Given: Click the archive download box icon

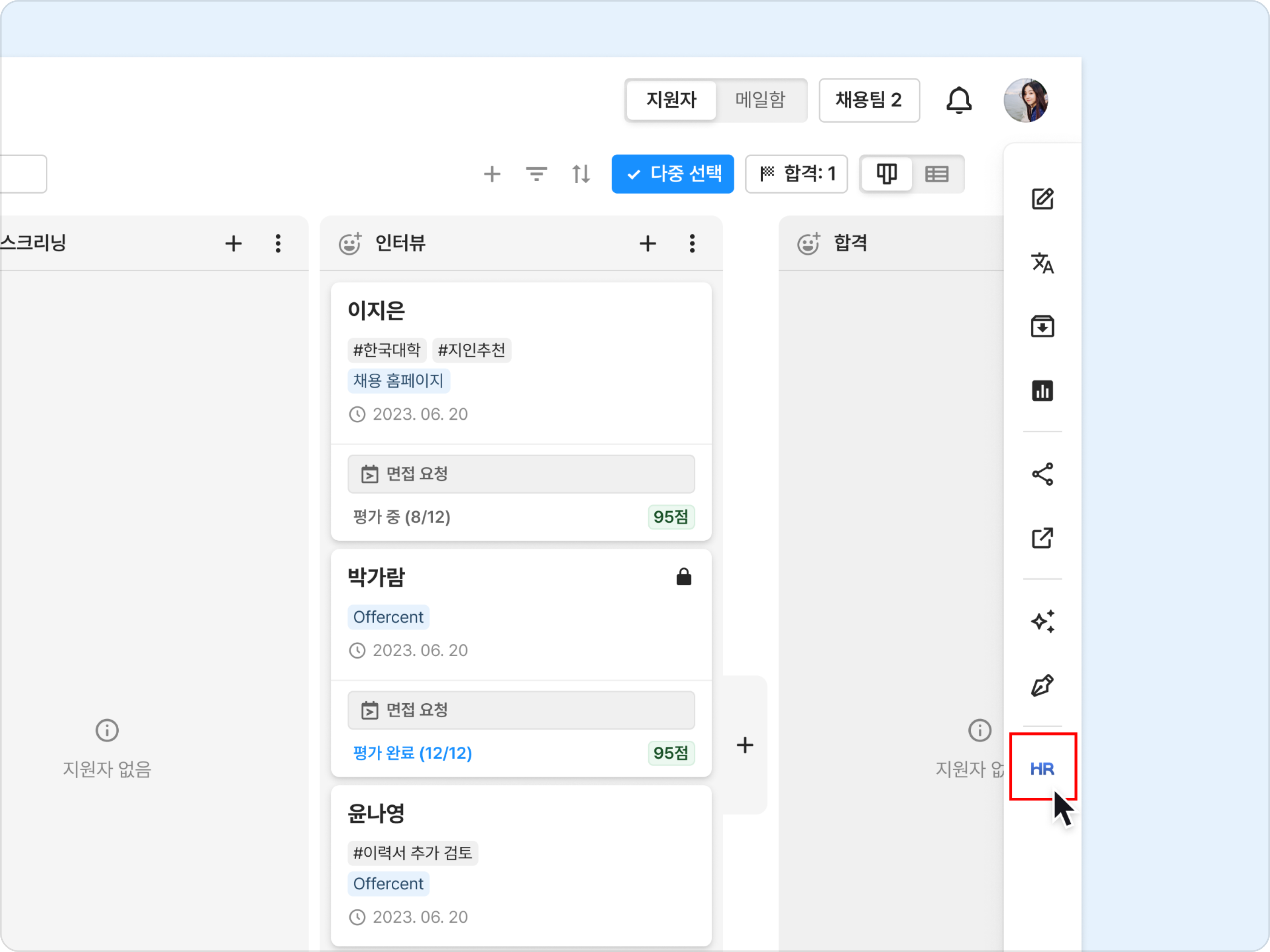Looking at the screenshot, I should tap(1041, 326).
